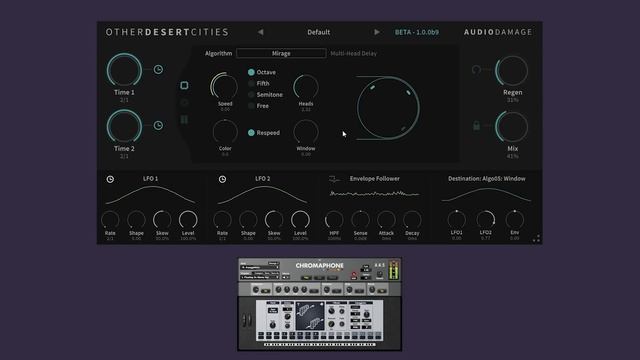Click the Destination Env amount knob
The width and height of the screenshot is (640, 360).
(x=515, y=220)
